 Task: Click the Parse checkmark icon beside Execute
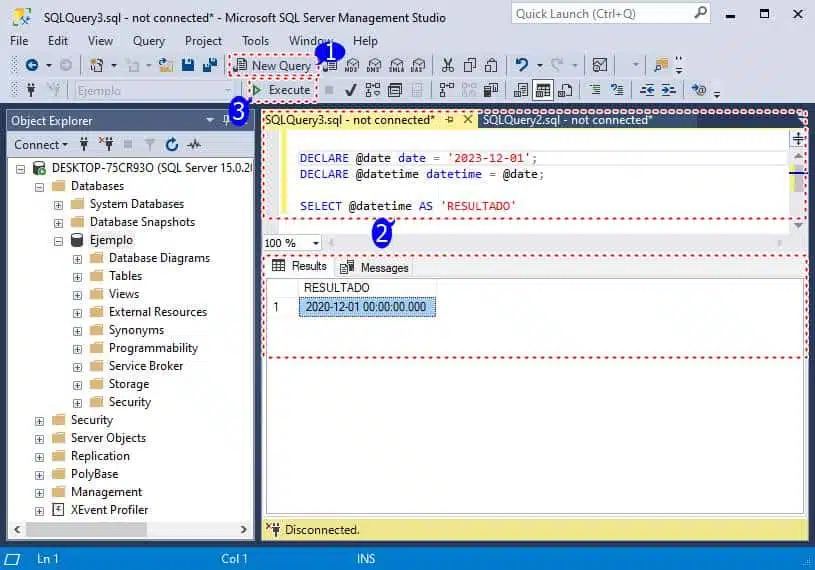[351, 90]
